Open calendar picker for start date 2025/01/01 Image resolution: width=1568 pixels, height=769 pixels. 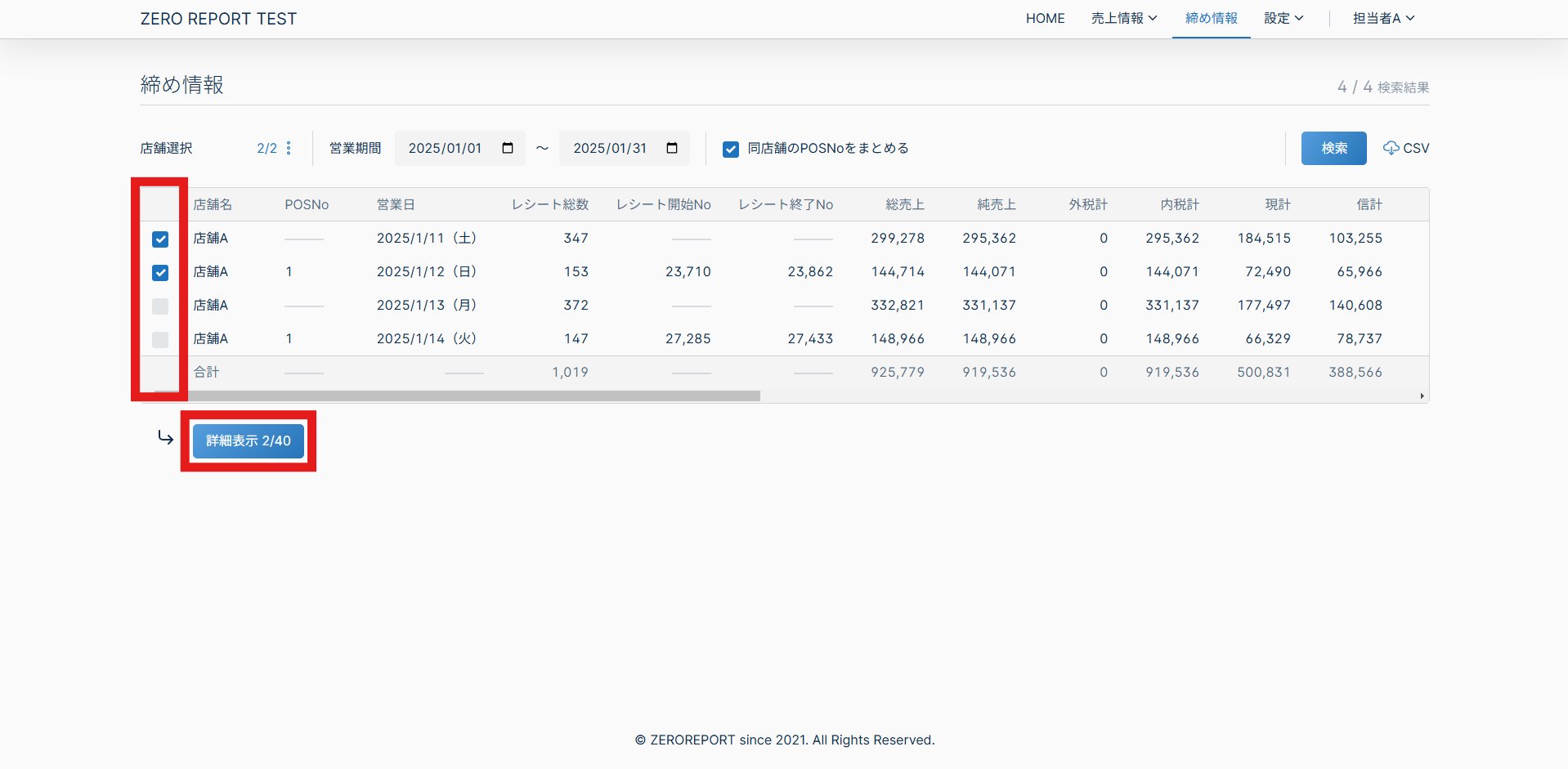(508, 148)
